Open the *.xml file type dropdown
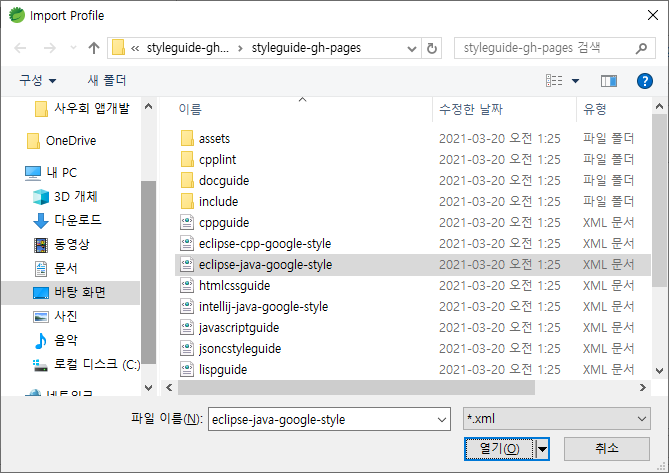This screenshot has height=473, width=669. pyautogui.click(x=557, y=419)
